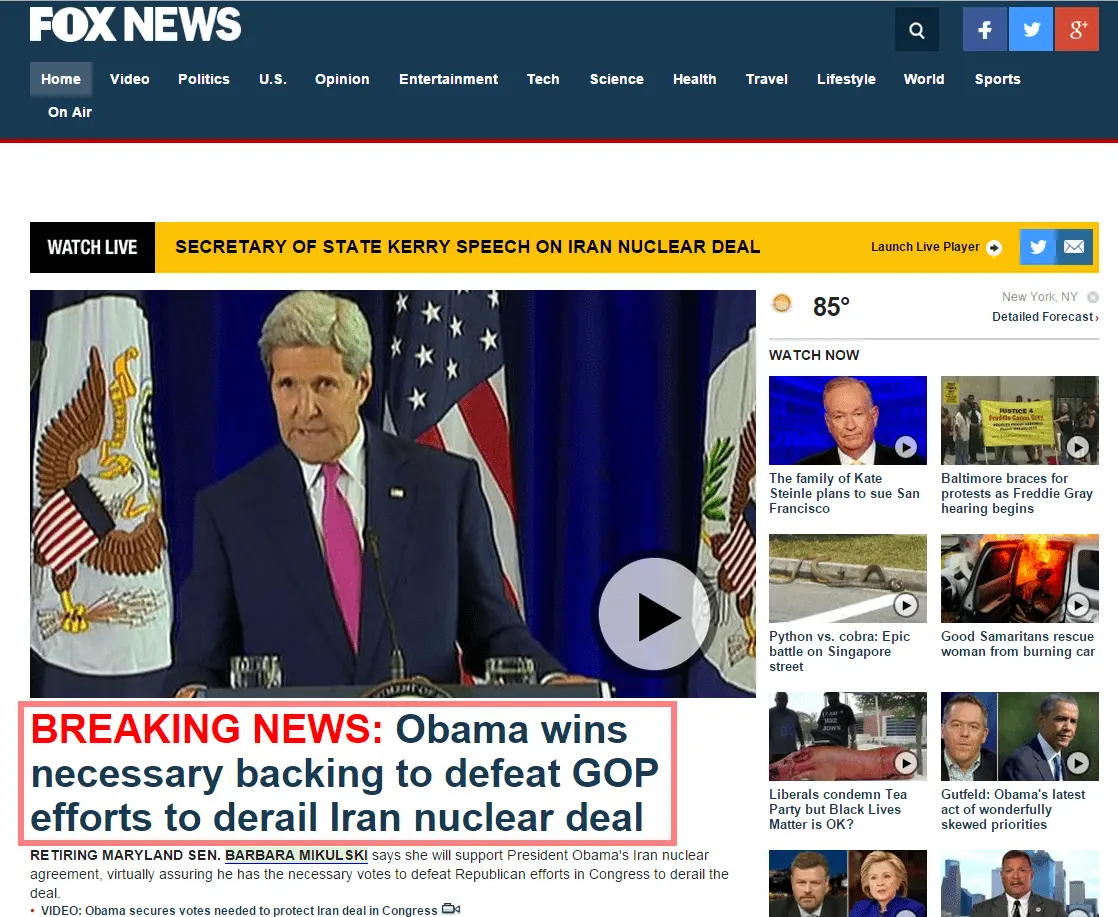Open 'Good Samaritans rescue woman' caption link
This screenshot has width=1118, height=917.
(1017, 644)
